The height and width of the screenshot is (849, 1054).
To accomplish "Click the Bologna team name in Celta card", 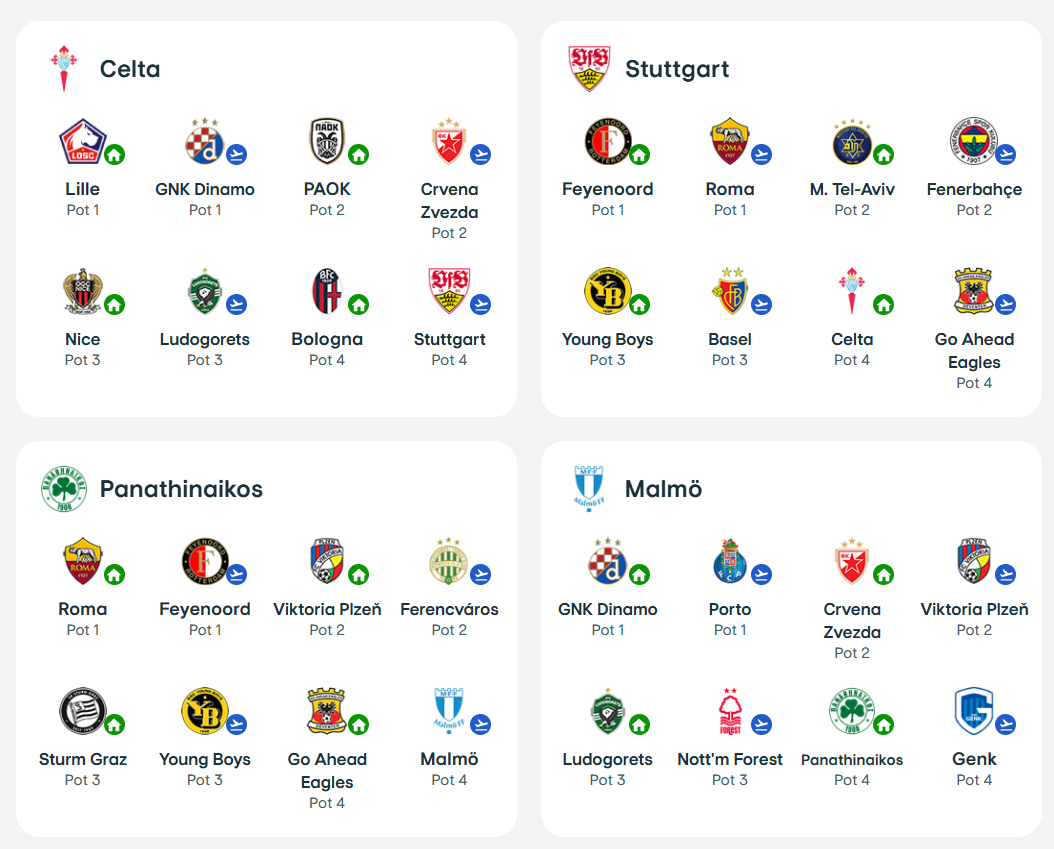I will point(327,339).
